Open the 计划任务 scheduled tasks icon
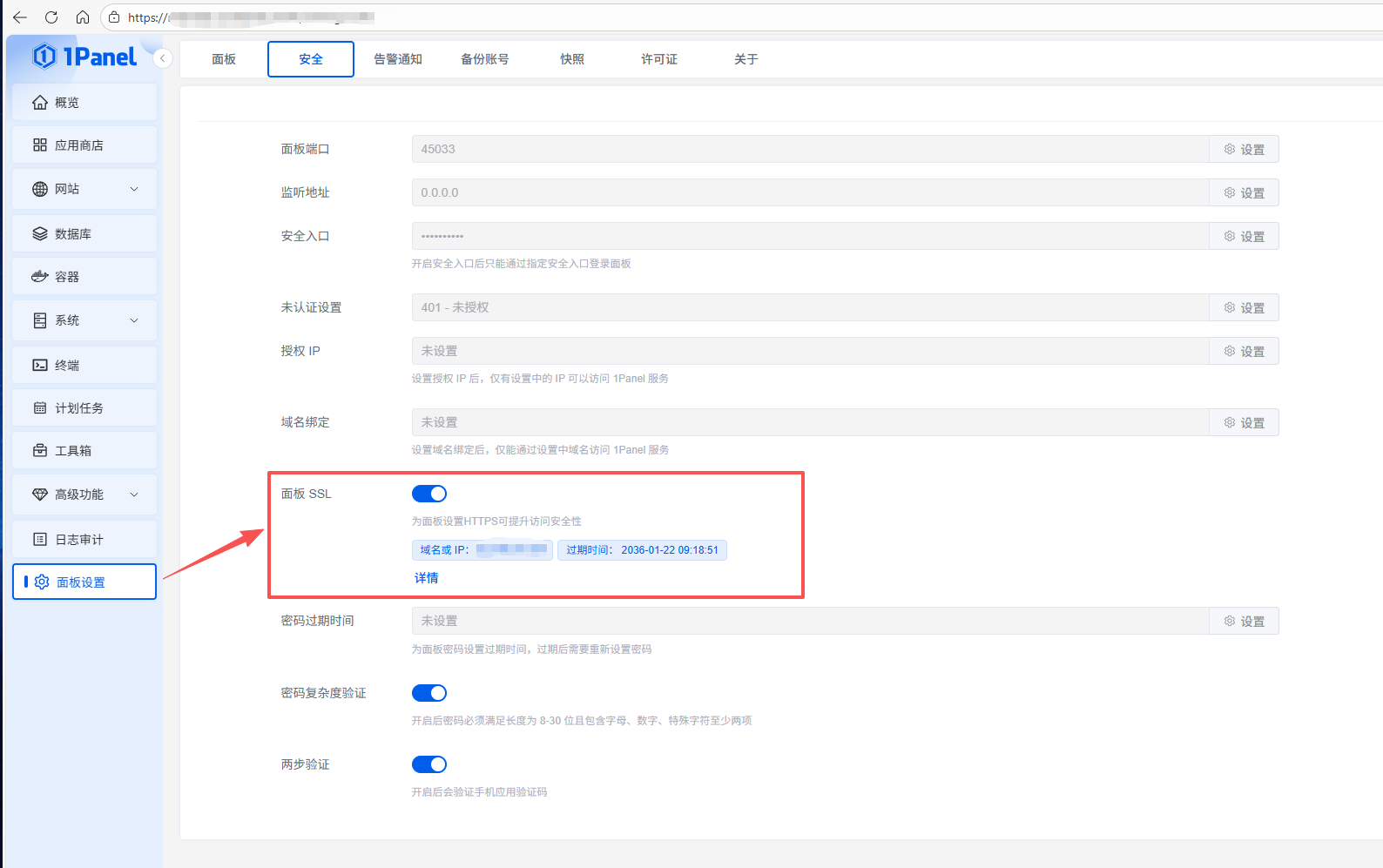 [x=40, y=408]
